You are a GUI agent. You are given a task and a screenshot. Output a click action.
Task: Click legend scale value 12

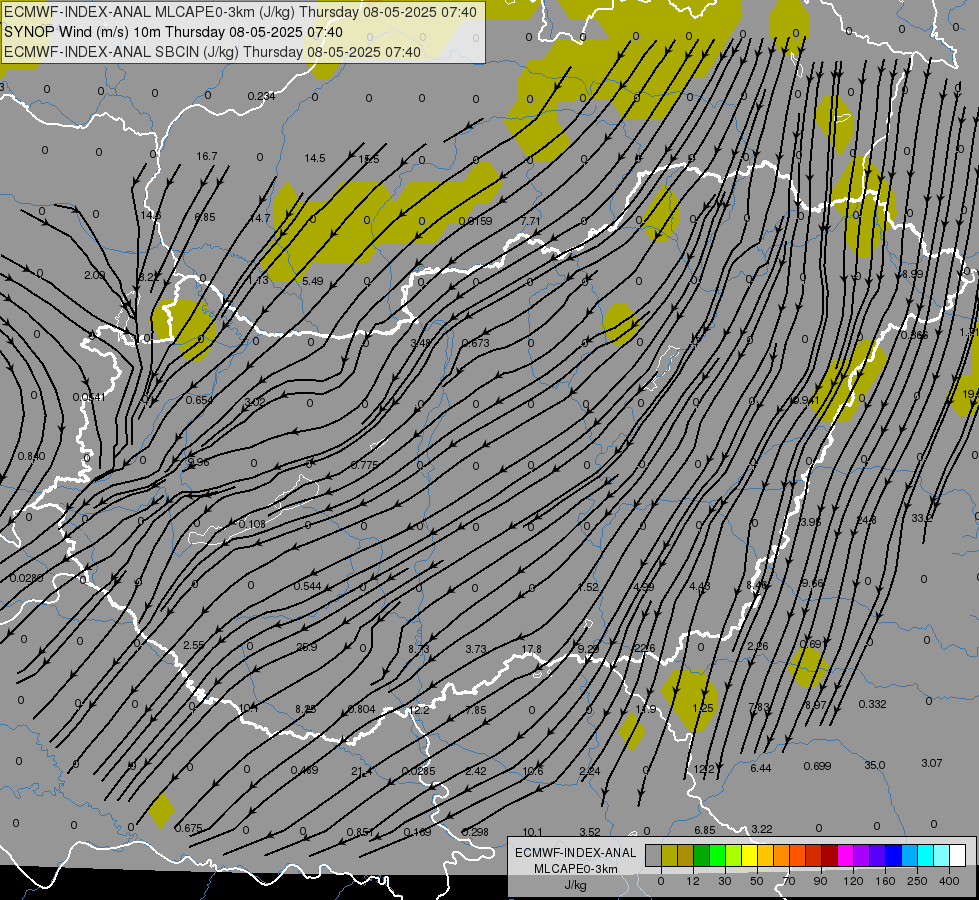point(693,881)
